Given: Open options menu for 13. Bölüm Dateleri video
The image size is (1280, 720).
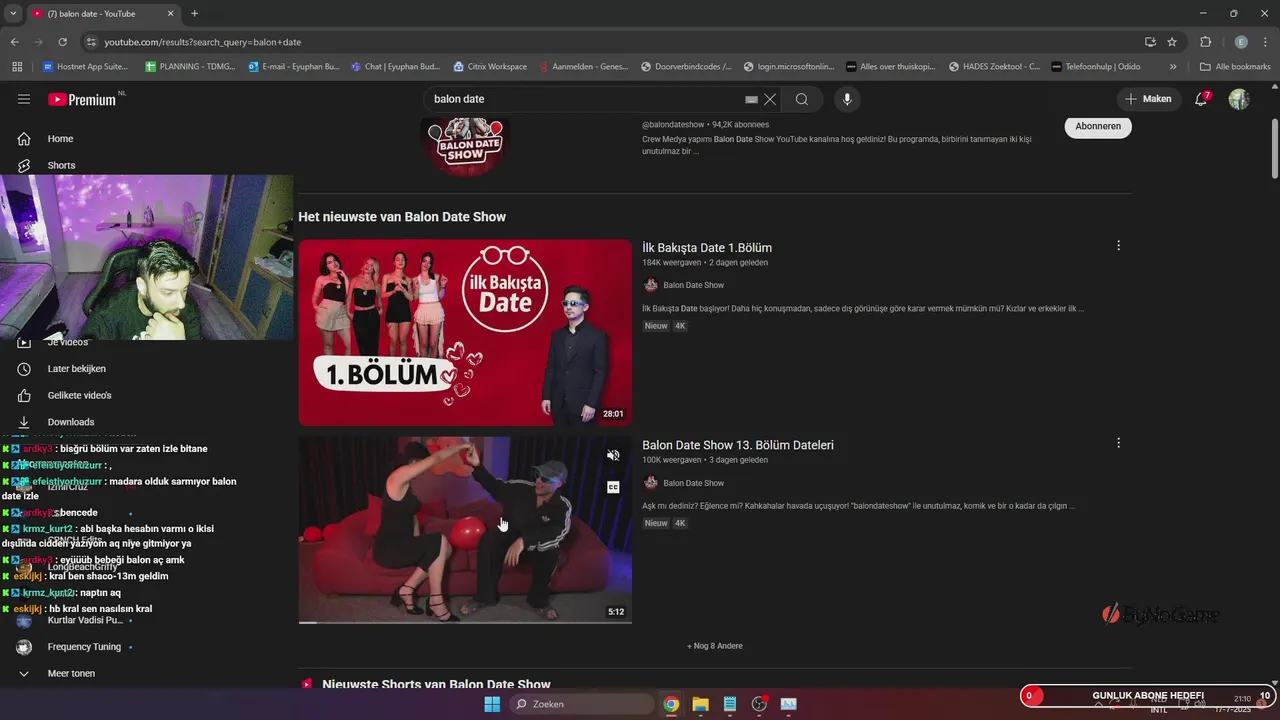Looking at the screenshot, I should [1118, 443].
